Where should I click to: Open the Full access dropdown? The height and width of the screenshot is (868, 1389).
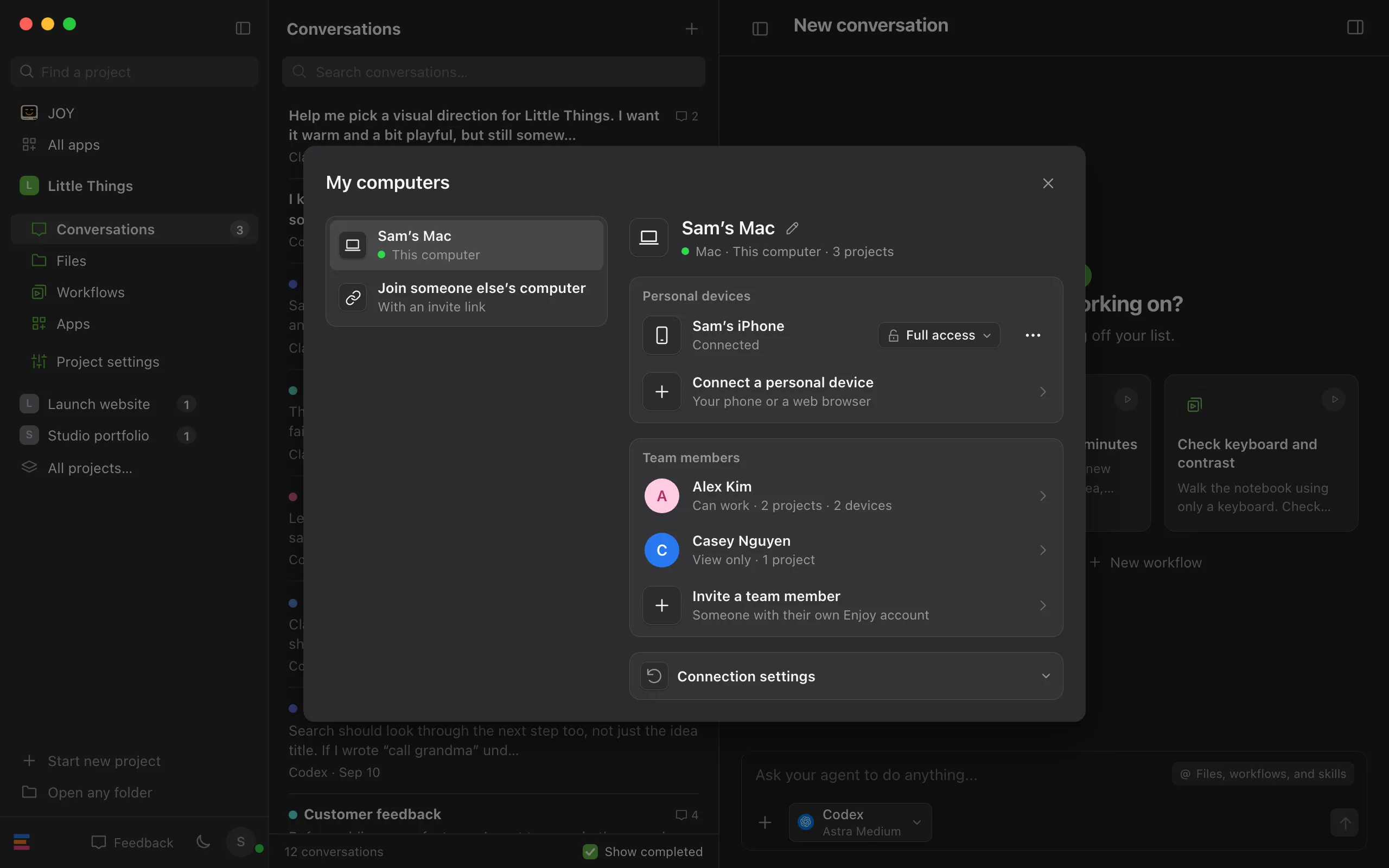pyautogui.click(x=939, y=335)
